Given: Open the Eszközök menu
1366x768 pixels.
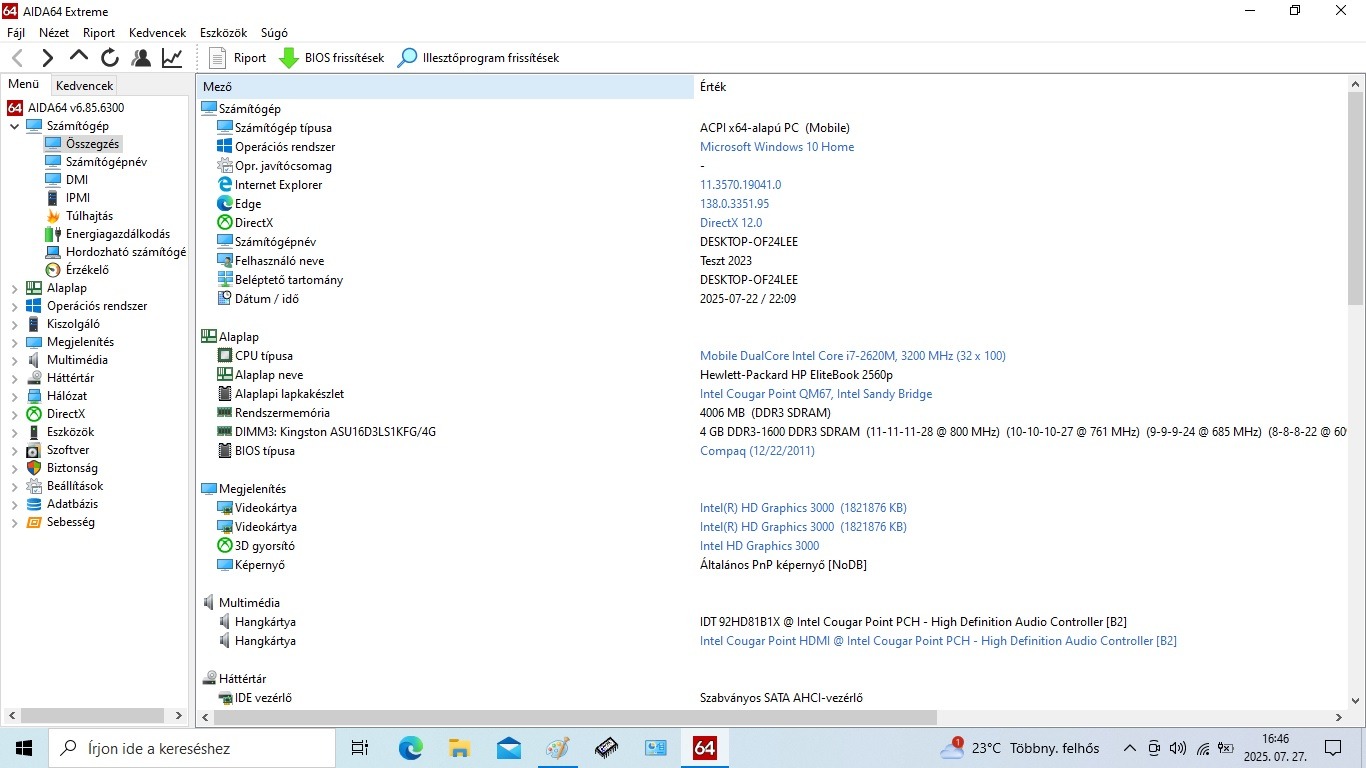Looking at the screenshot, I should coord(223,33).
